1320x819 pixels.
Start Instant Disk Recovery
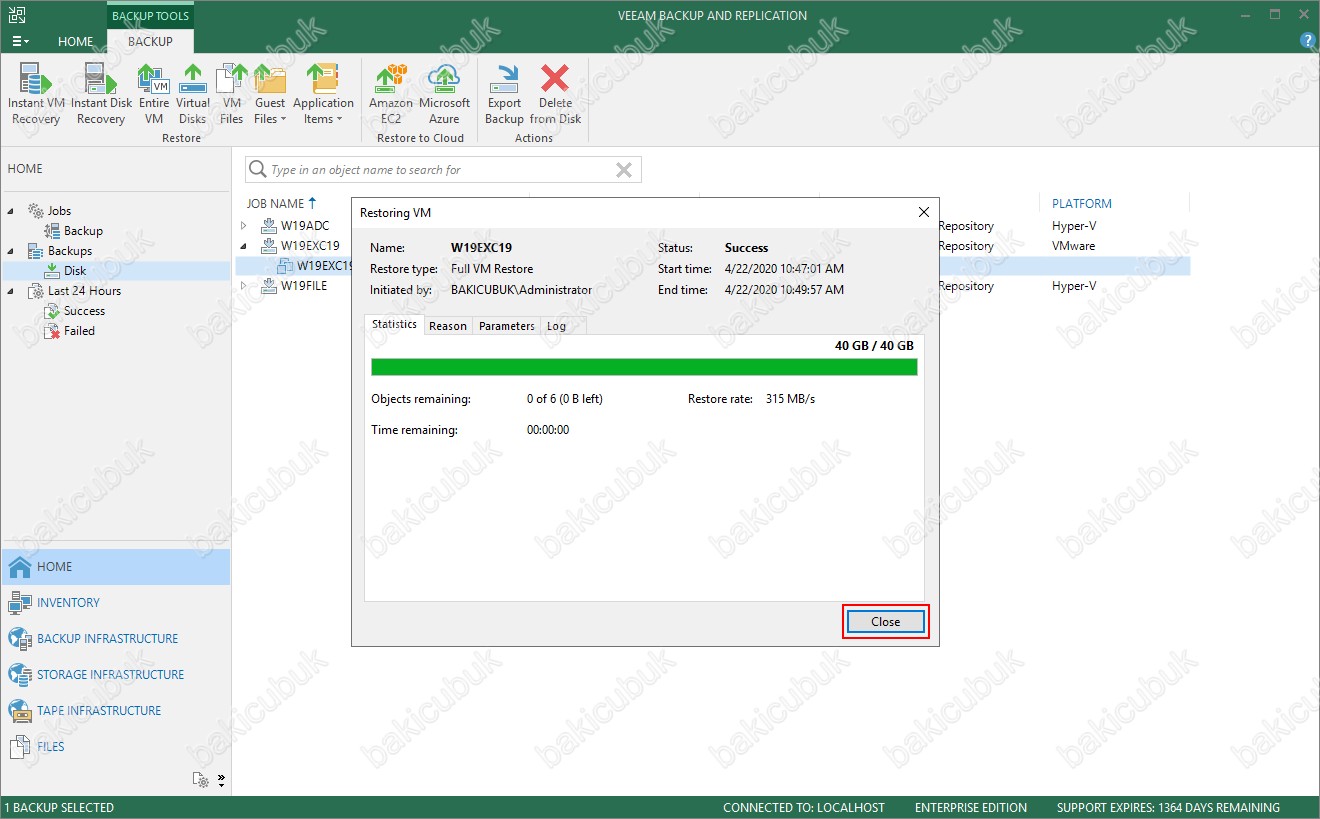point(101,94)
